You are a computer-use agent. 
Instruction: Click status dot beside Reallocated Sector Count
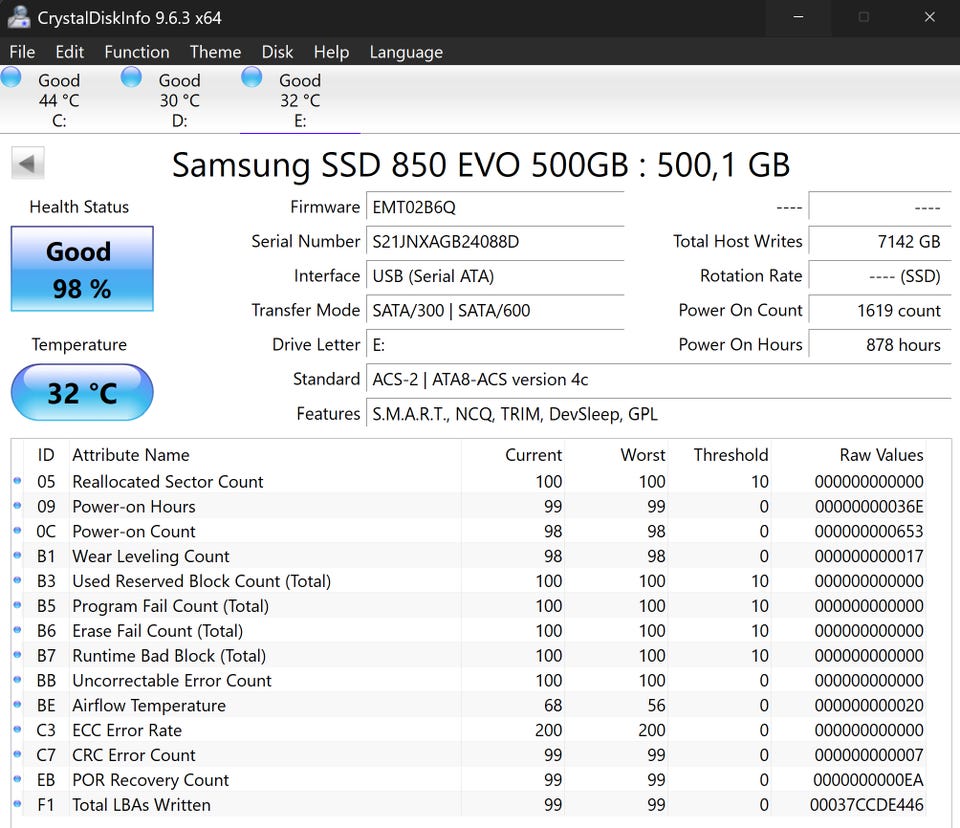(17, 482)
